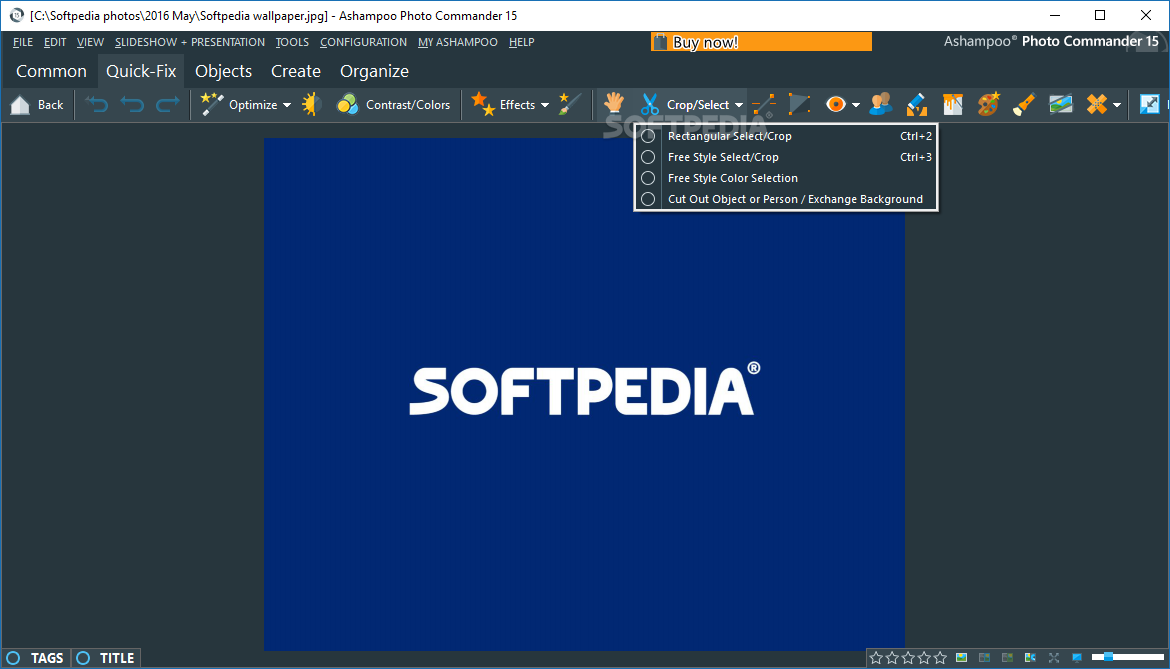The width and height of the screenshot is (1170, 669).
Task: Click the redo arrow icon
Action: pyautogui.click(x=168, y=105)
